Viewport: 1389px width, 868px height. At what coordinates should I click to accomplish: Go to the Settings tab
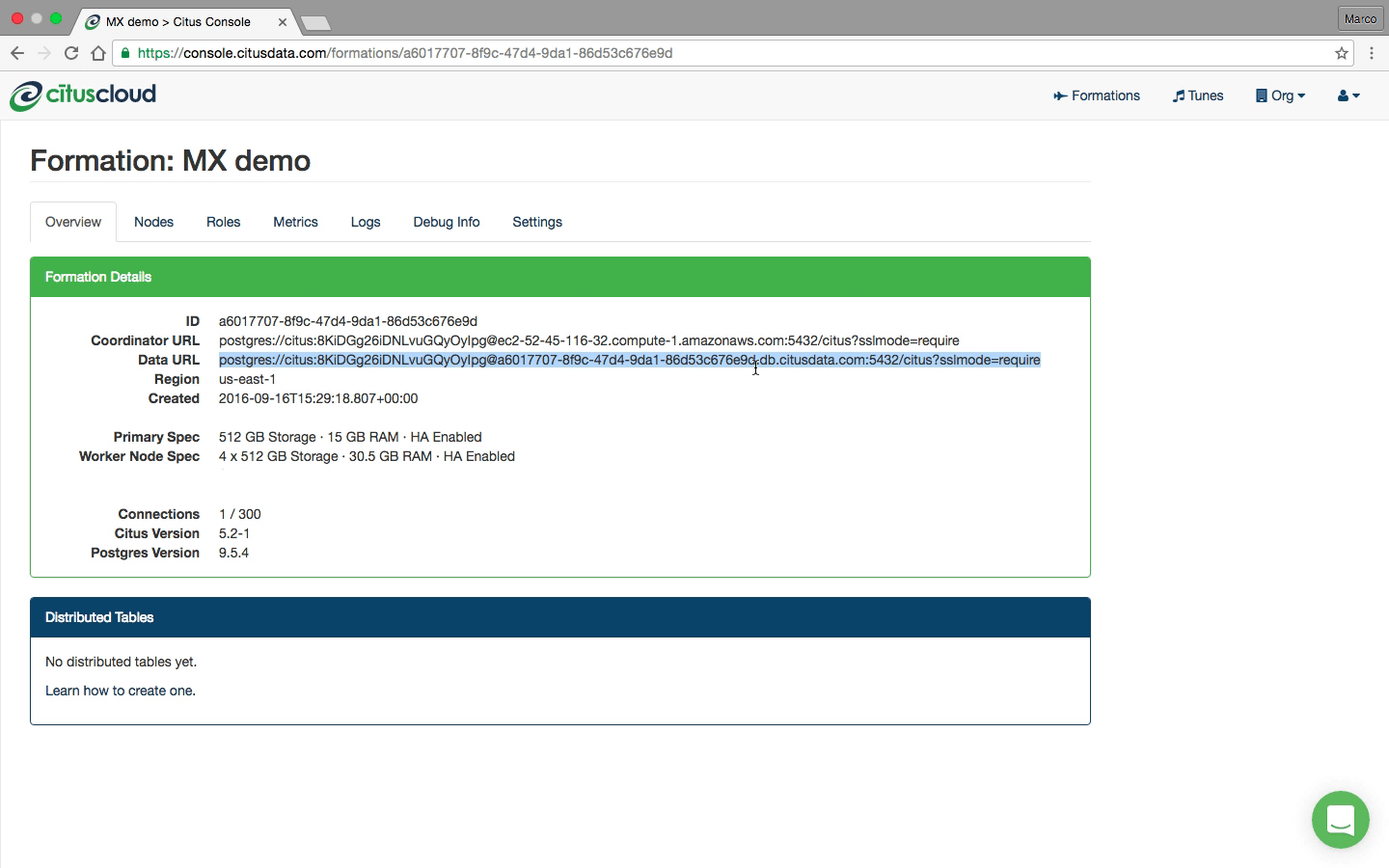[536, 222]
